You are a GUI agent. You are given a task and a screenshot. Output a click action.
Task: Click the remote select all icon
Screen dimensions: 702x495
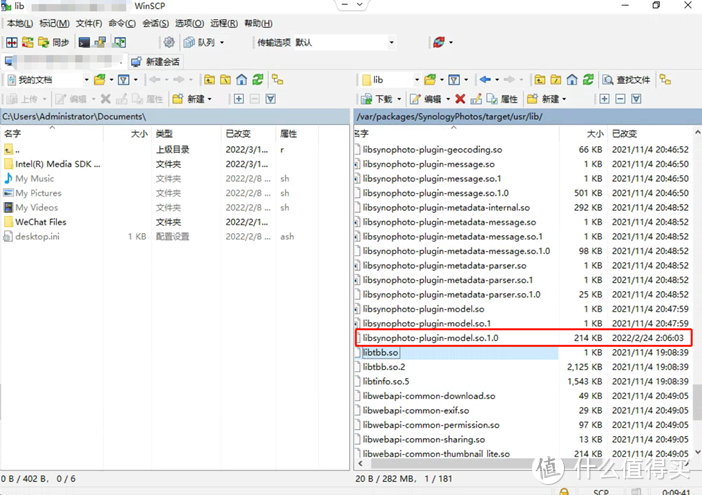click(x=636, y=99)
